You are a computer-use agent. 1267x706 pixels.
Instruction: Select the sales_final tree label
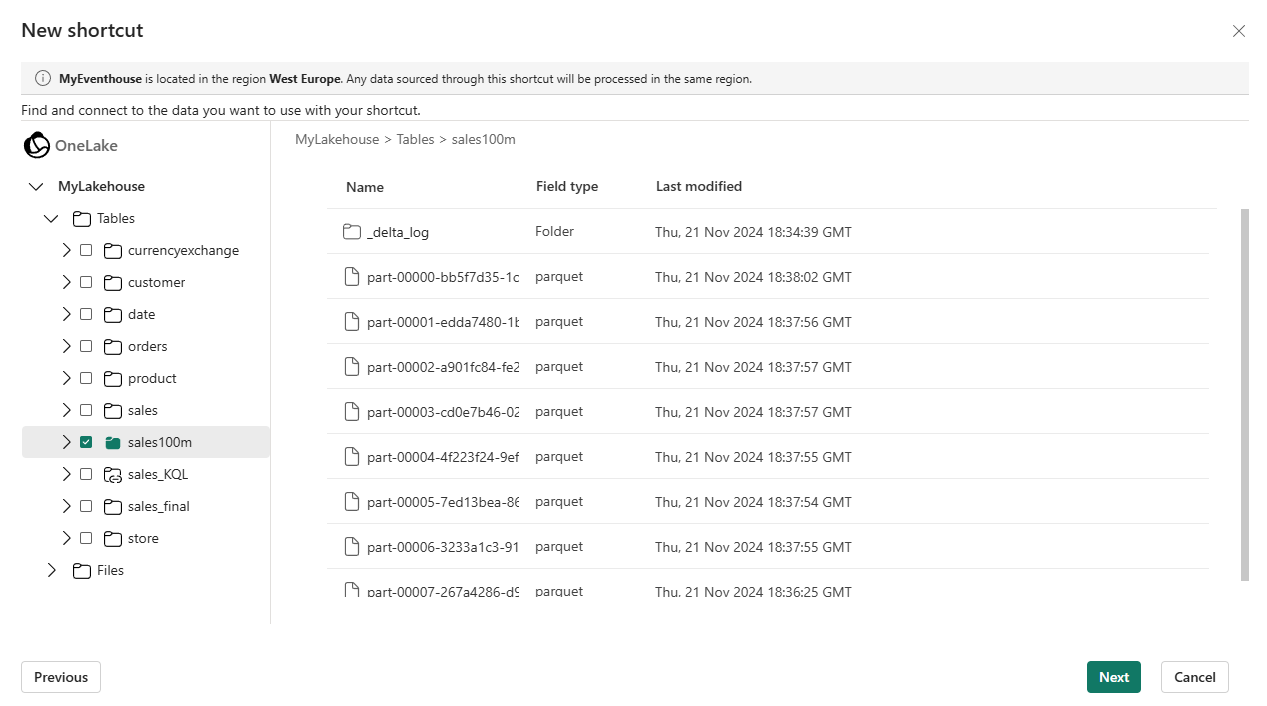click(x=159, y=506)
